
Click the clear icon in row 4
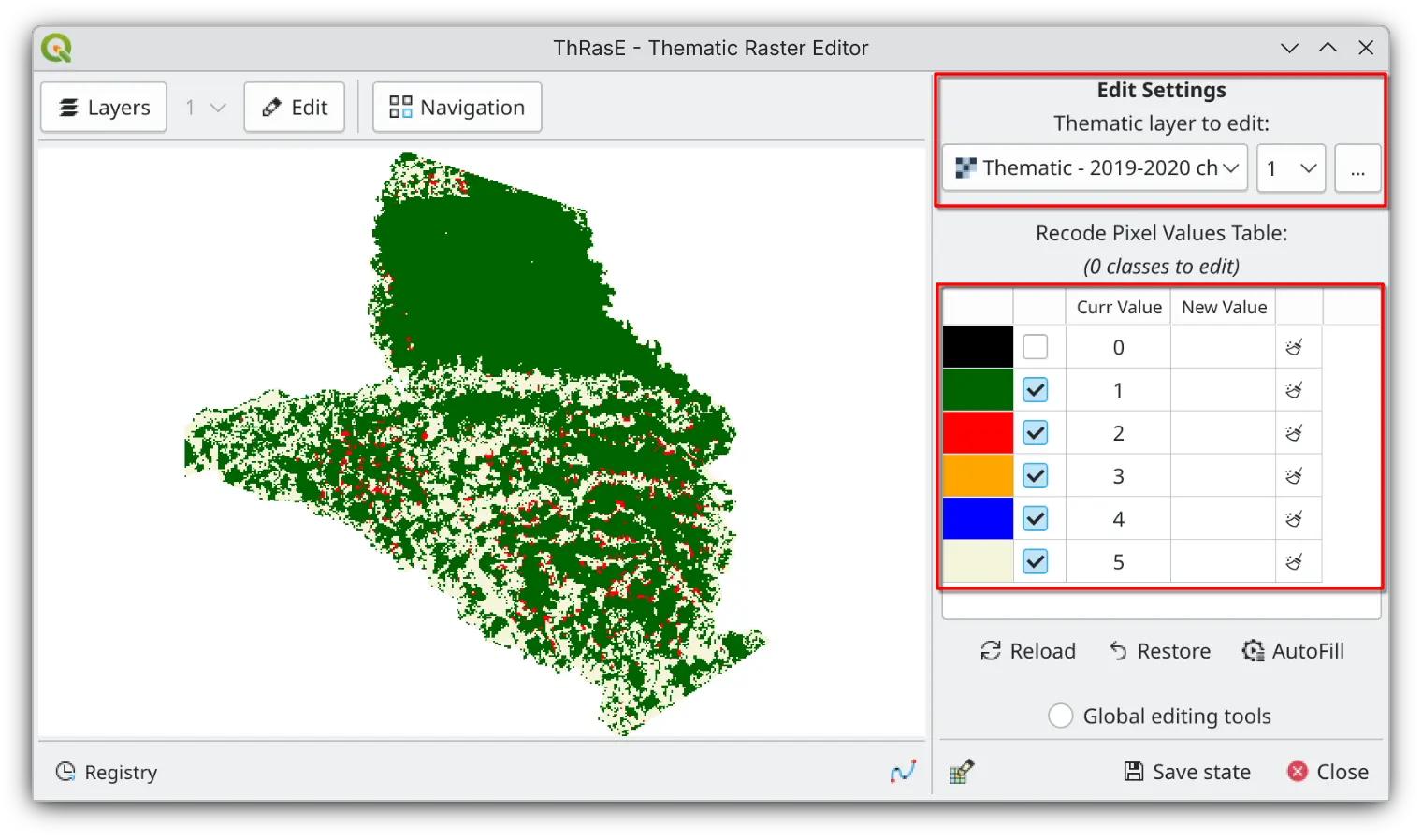click(1294, 519)
